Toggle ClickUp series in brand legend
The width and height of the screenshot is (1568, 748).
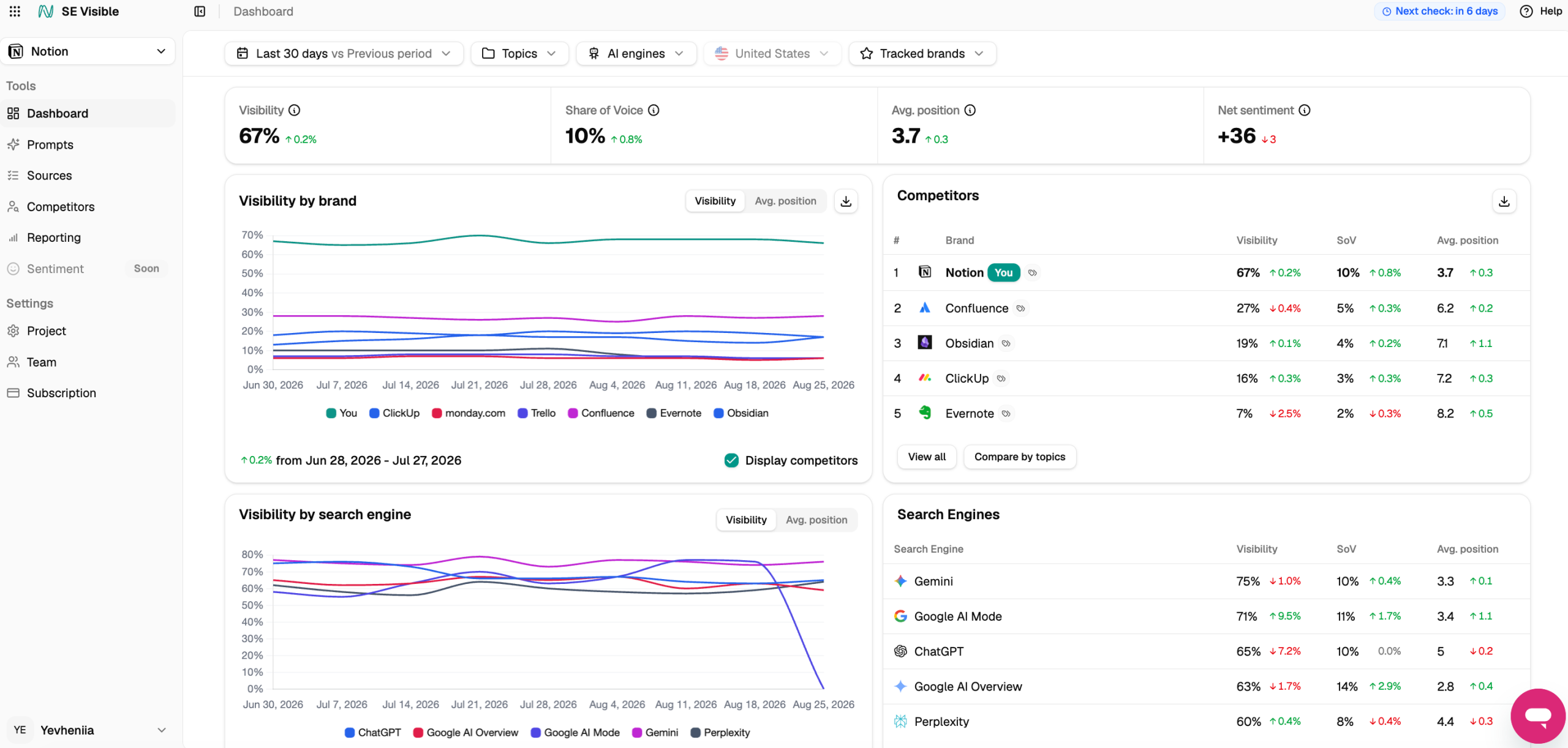[x=394, y=413]
